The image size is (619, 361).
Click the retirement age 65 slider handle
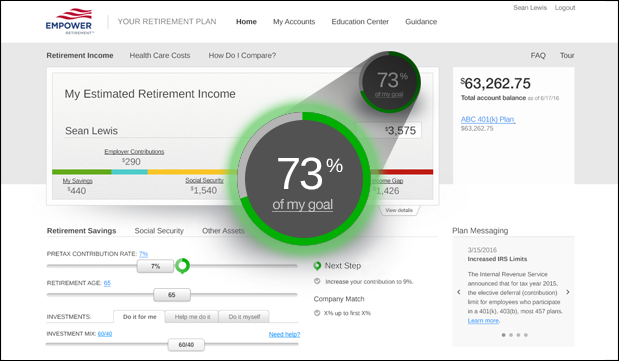[x=172, y=295]
